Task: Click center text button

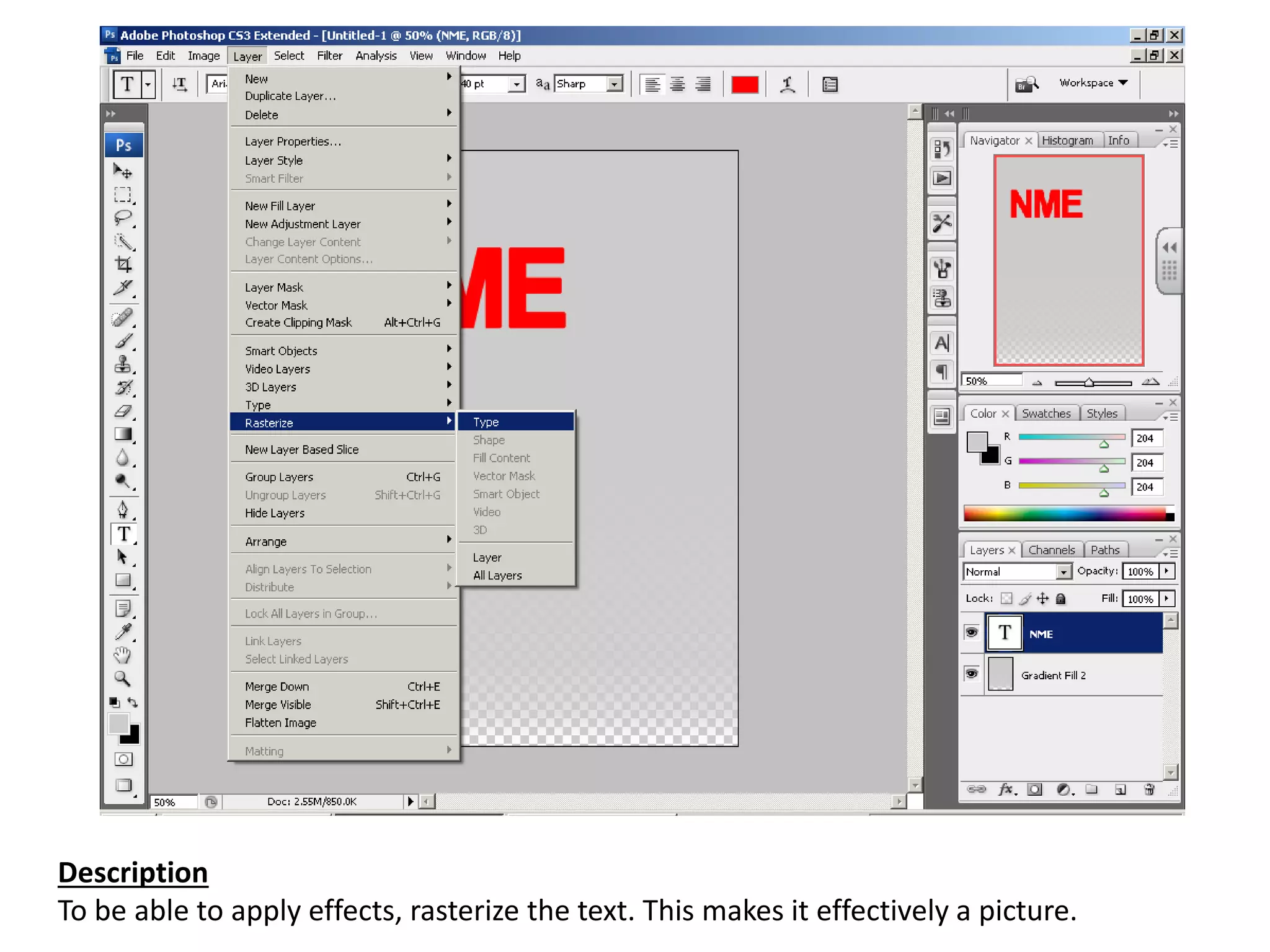Action: [x=678, y=84]
